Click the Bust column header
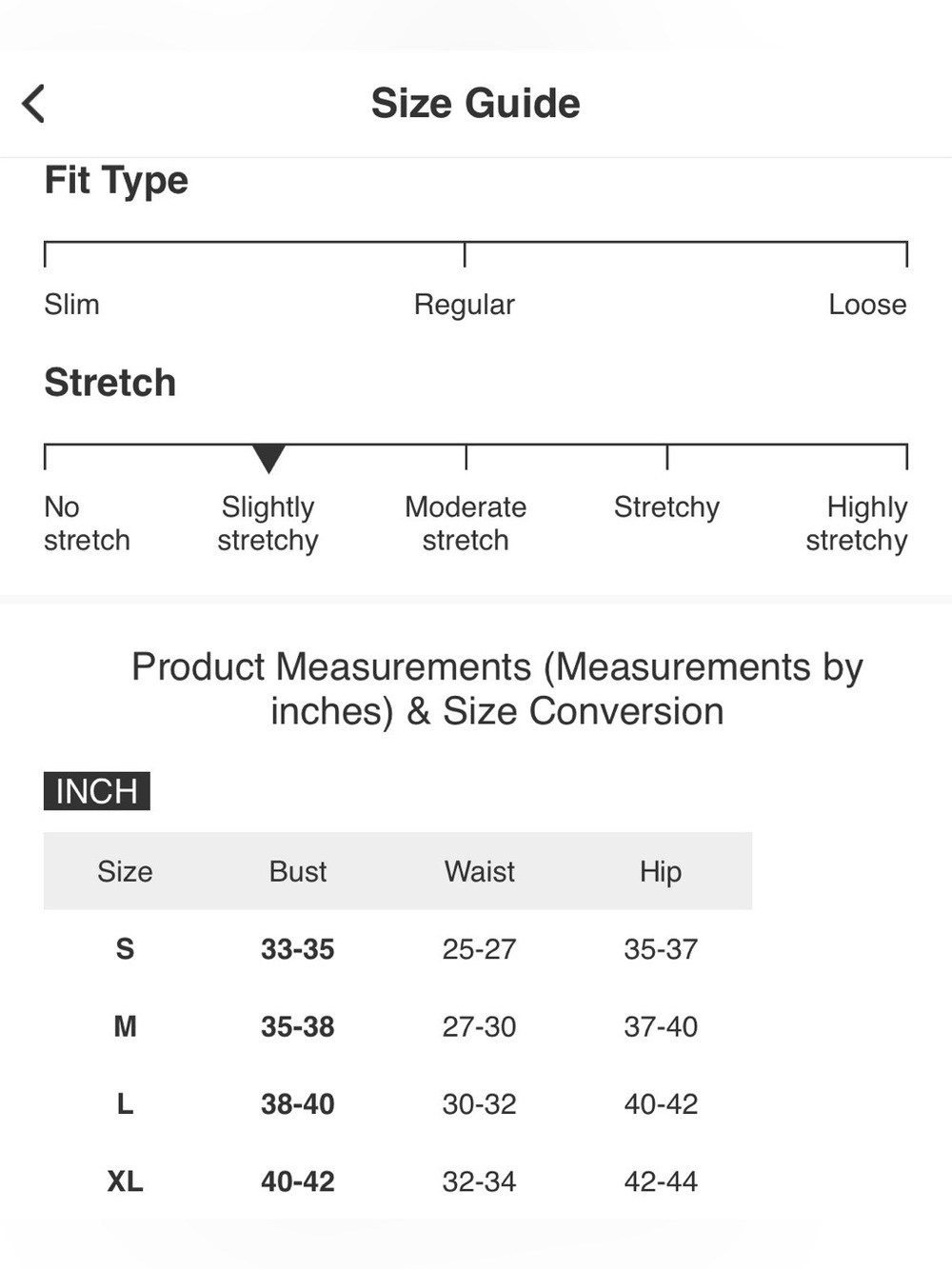Screen dimensions: 952x1269 point(298,871)
